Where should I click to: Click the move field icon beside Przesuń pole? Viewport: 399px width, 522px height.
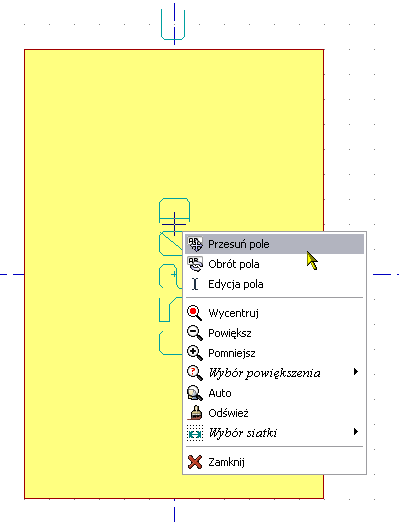coord(195,244)
